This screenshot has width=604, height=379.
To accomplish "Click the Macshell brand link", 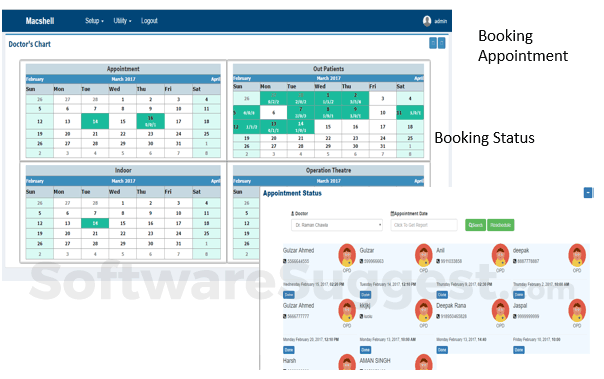I will [x=40, y=21].
